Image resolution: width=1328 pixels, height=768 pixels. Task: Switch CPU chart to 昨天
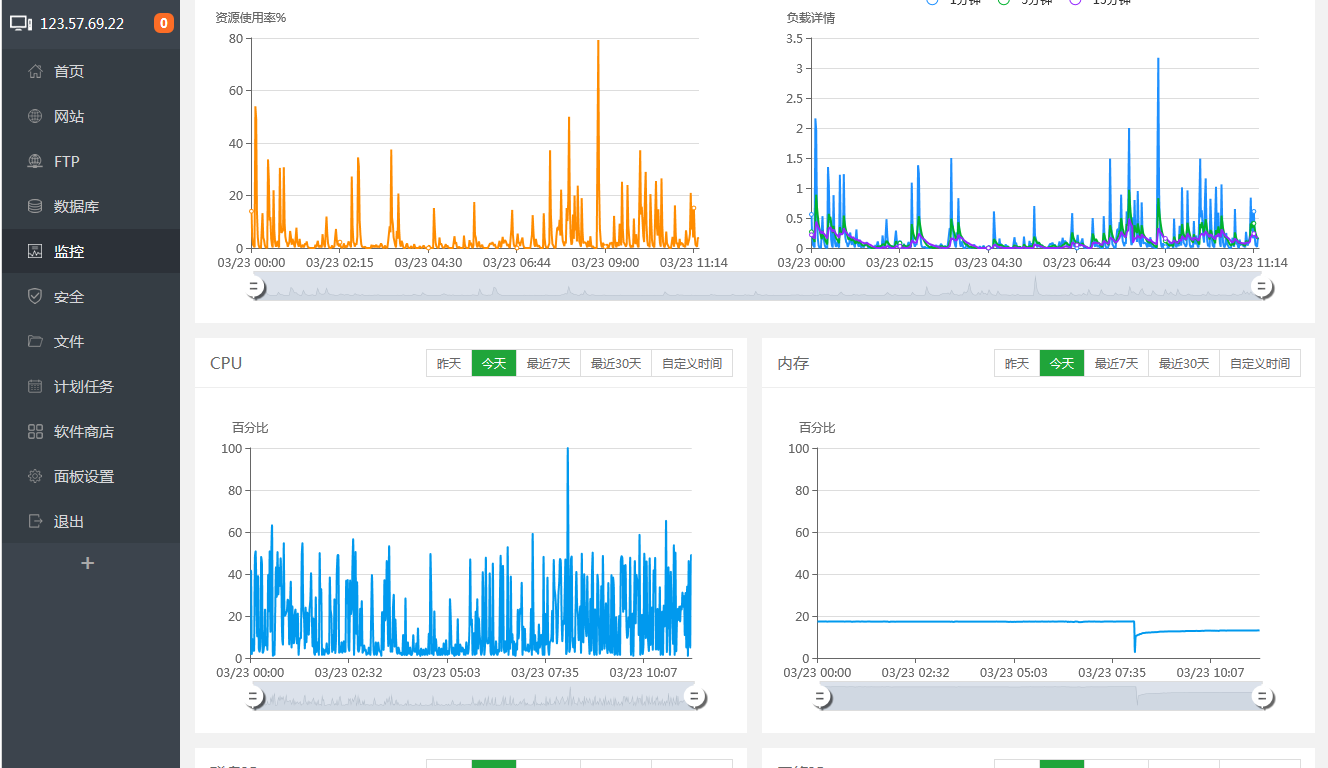449,363
